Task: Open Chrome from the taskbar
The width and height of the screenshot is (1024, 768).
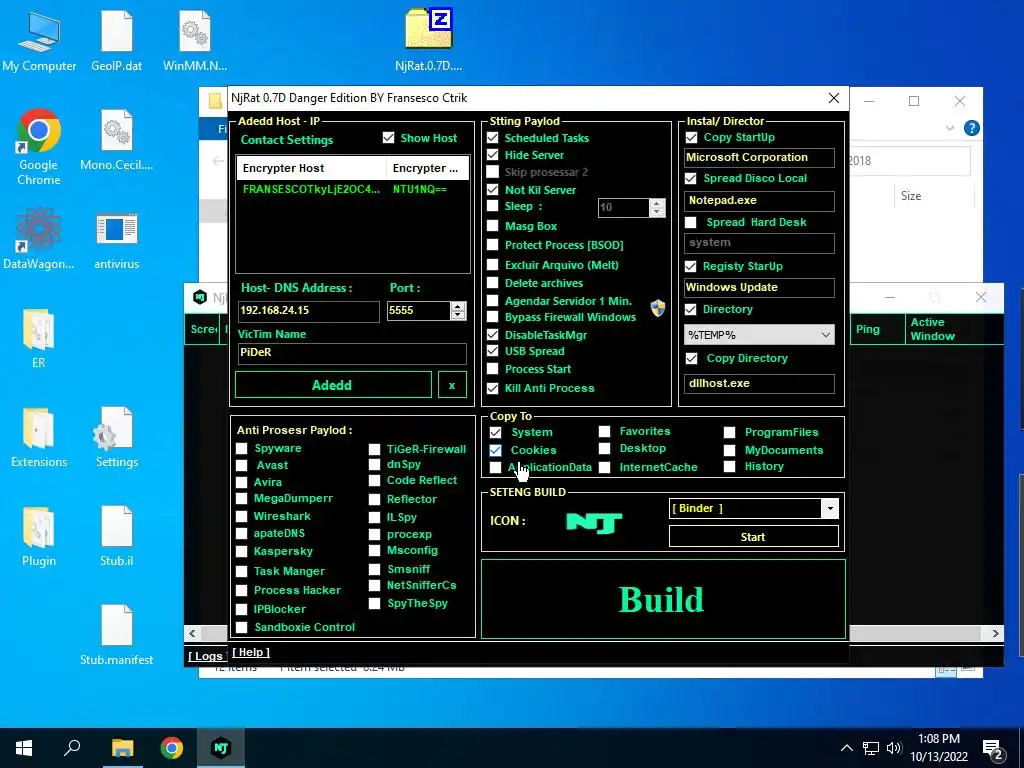Action: [x=172, y=748]
